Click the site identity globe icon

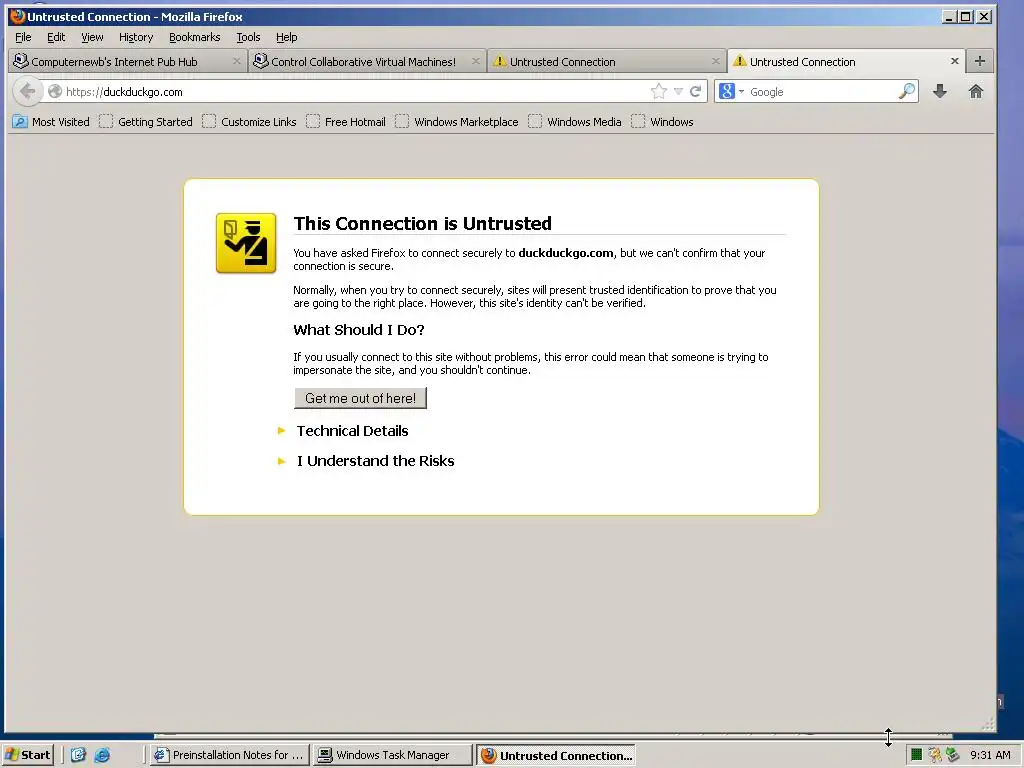click(55, 91)
